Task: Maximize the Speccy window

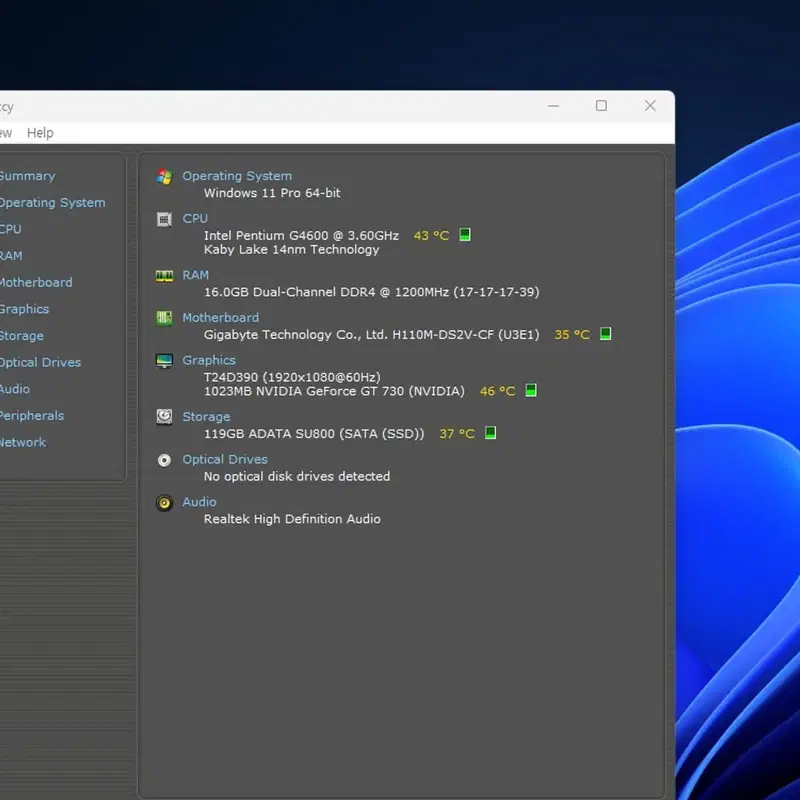Action: pyautogui.click(x=602, y=106)
